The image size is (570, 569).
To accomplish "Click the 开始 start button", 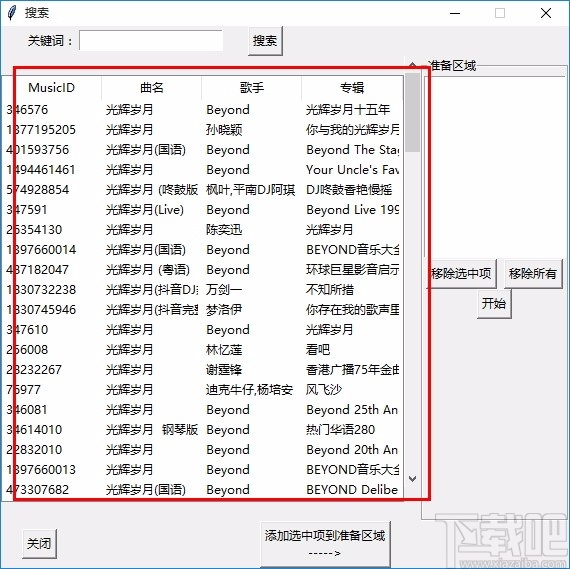I will 494,304.
